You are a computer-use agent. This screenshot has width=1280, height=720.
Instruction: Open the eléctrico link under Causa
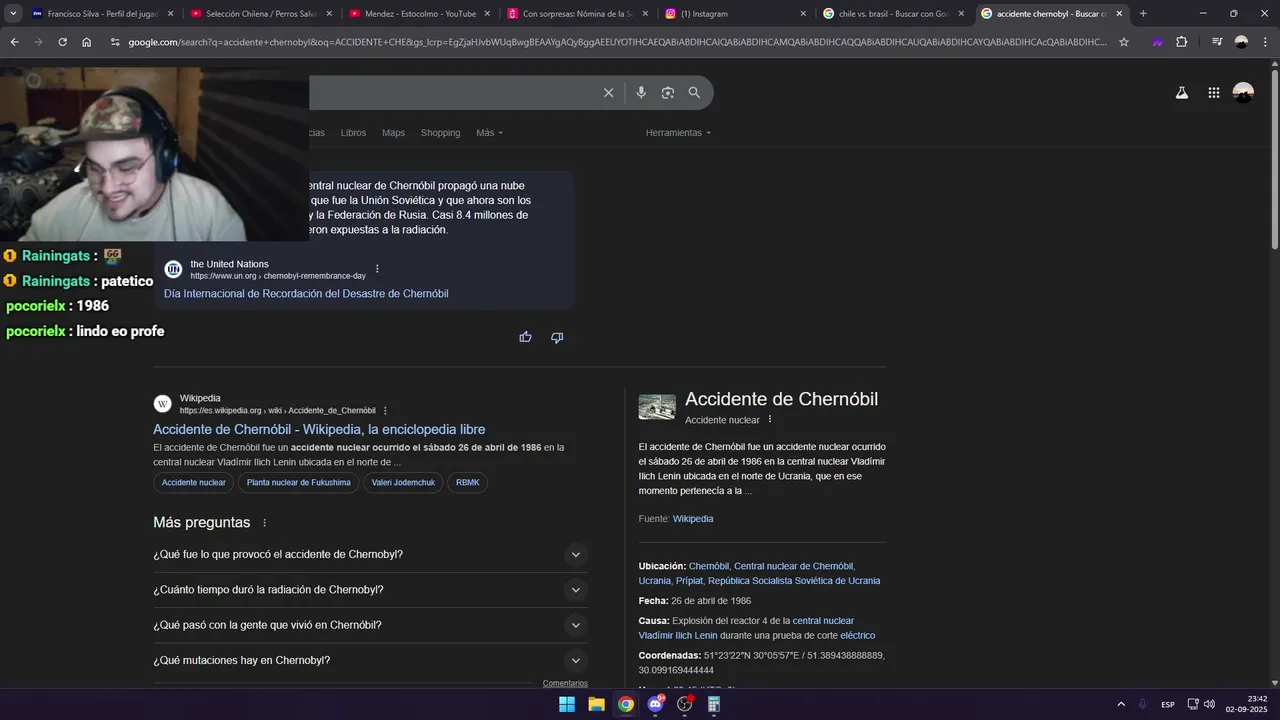pyautogui.click(x=857, y=636)
